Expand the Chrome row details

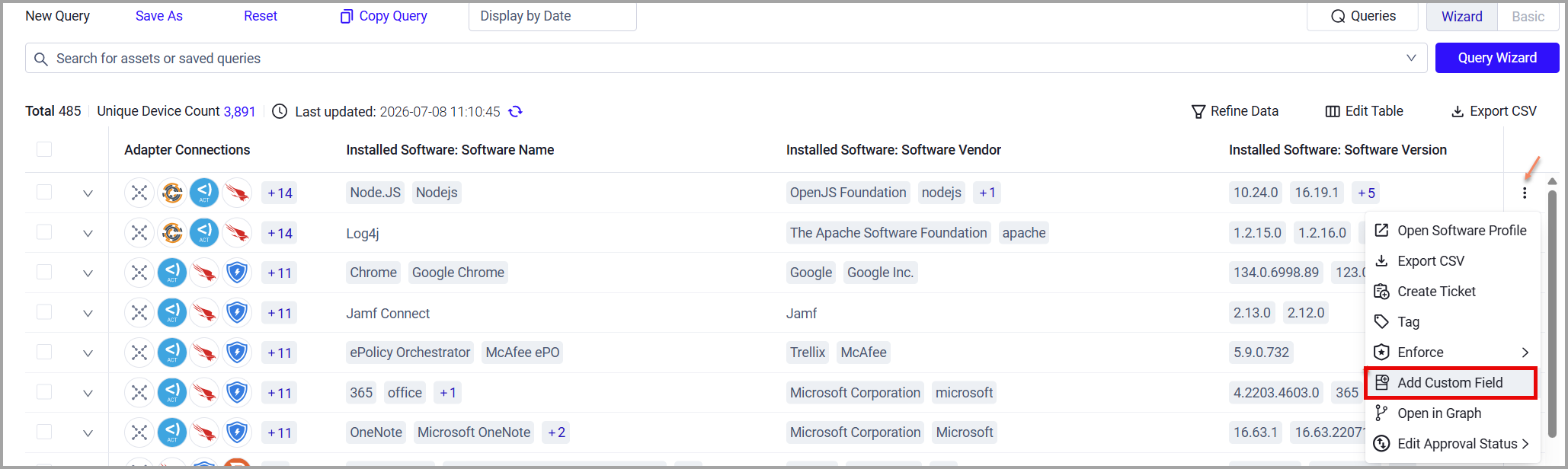pyautogui.click(x=88, y=273)
